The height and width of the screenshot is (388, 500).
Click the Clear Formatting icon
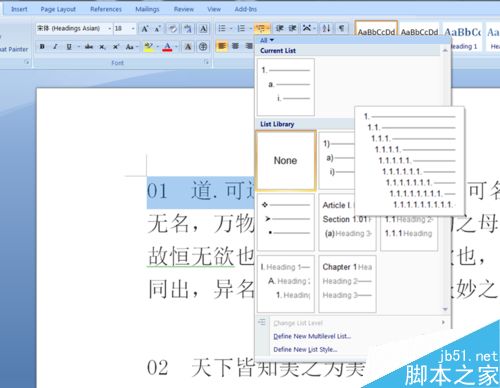173,29
